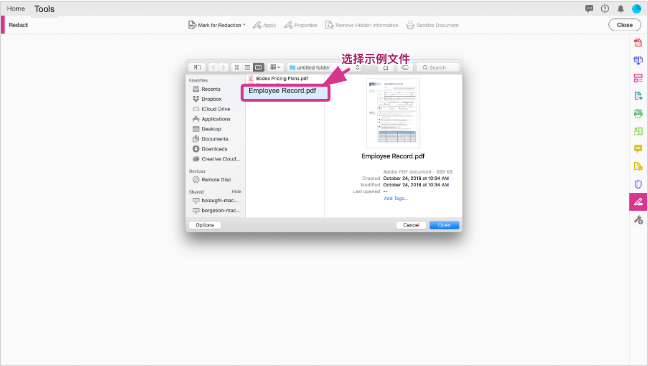Toggle the file dialog sidebar button
Screen dimensions: 648x366
tap(197, 67)
